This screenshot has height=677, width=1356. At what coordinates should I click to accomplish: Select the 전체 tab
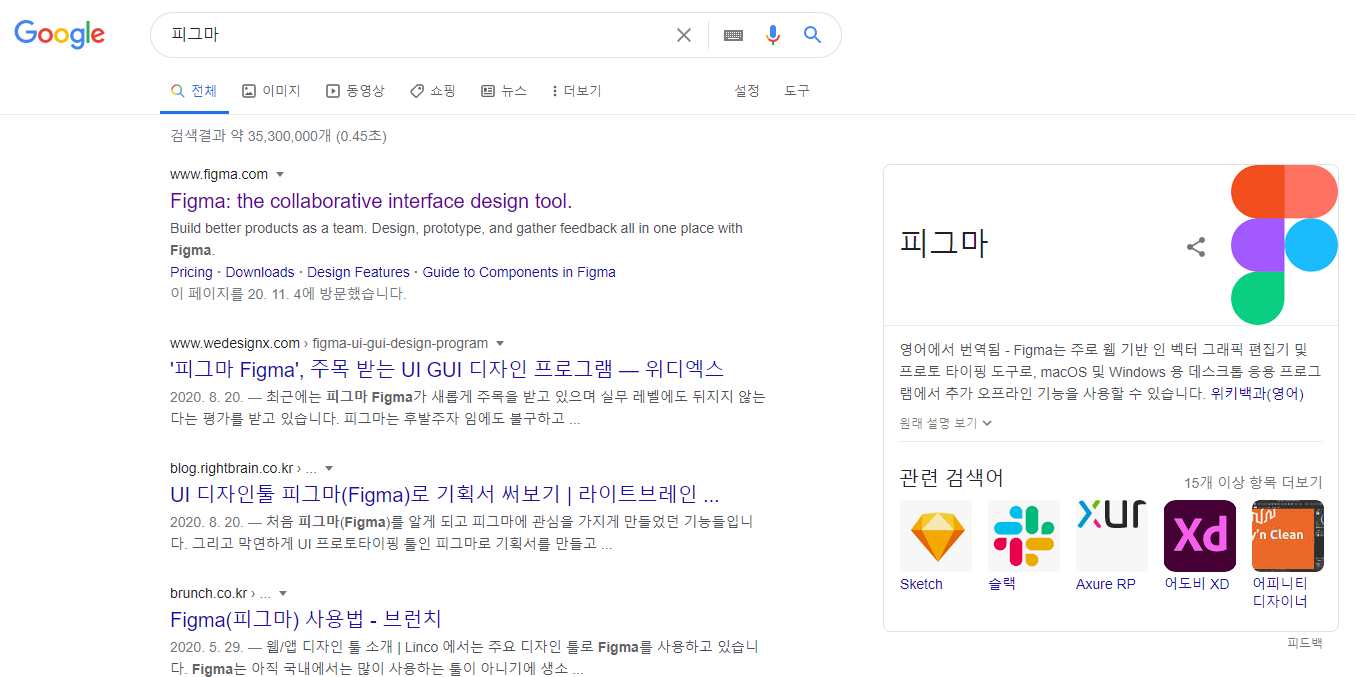(194, 91)
